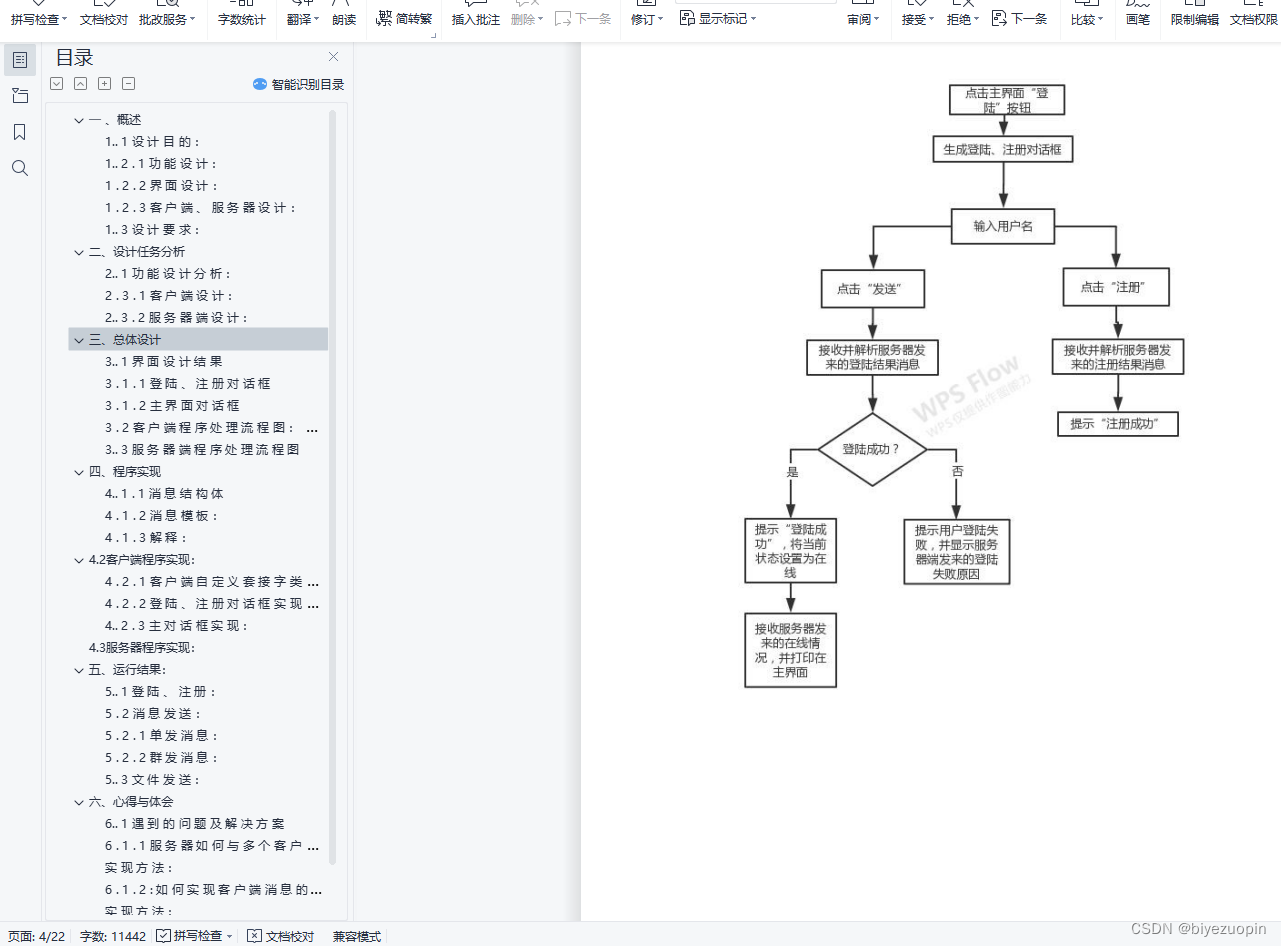Open the 审阅 dropdown
Image resolution: width=1281 pixels, height=946 pixels.
click(x=862, y=18)
